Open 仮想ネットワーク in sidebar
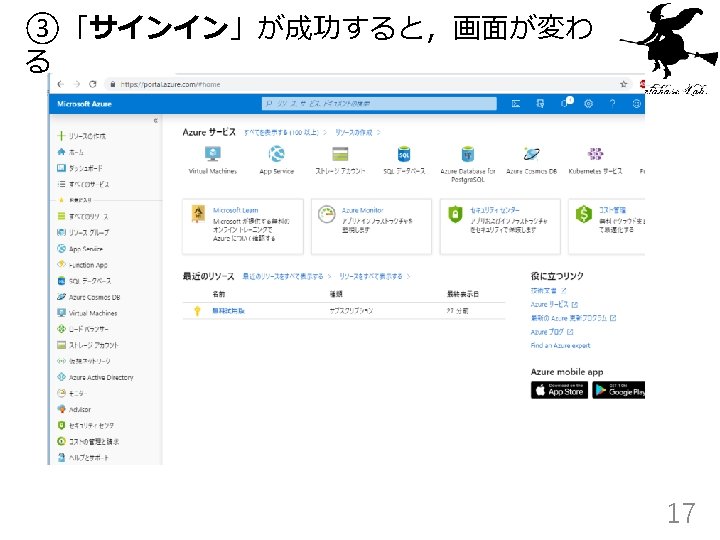Screen dimensions: 720x540 coord(84,361)
